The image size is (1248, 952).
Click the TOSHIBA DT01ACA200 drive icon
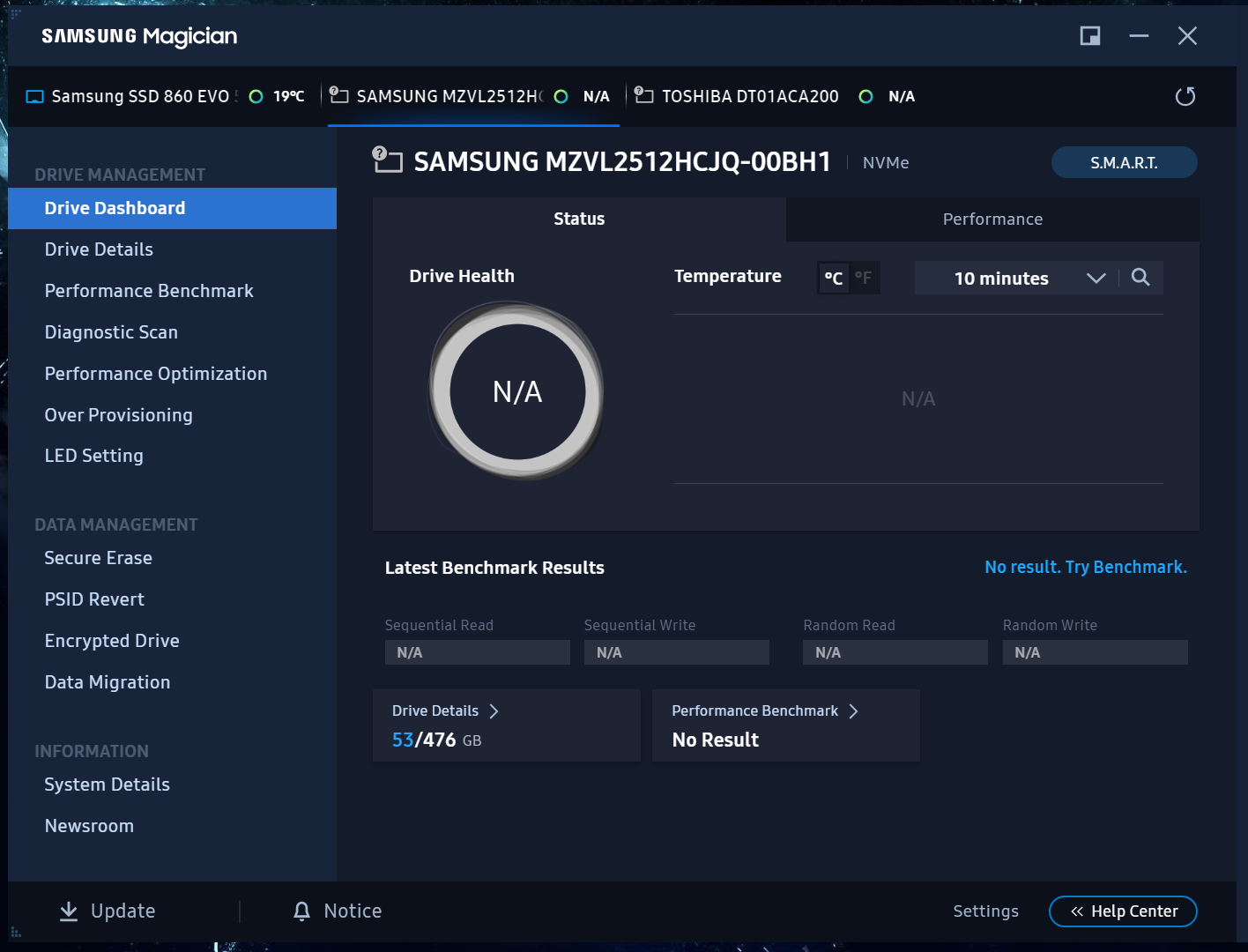tap(644, 95)
